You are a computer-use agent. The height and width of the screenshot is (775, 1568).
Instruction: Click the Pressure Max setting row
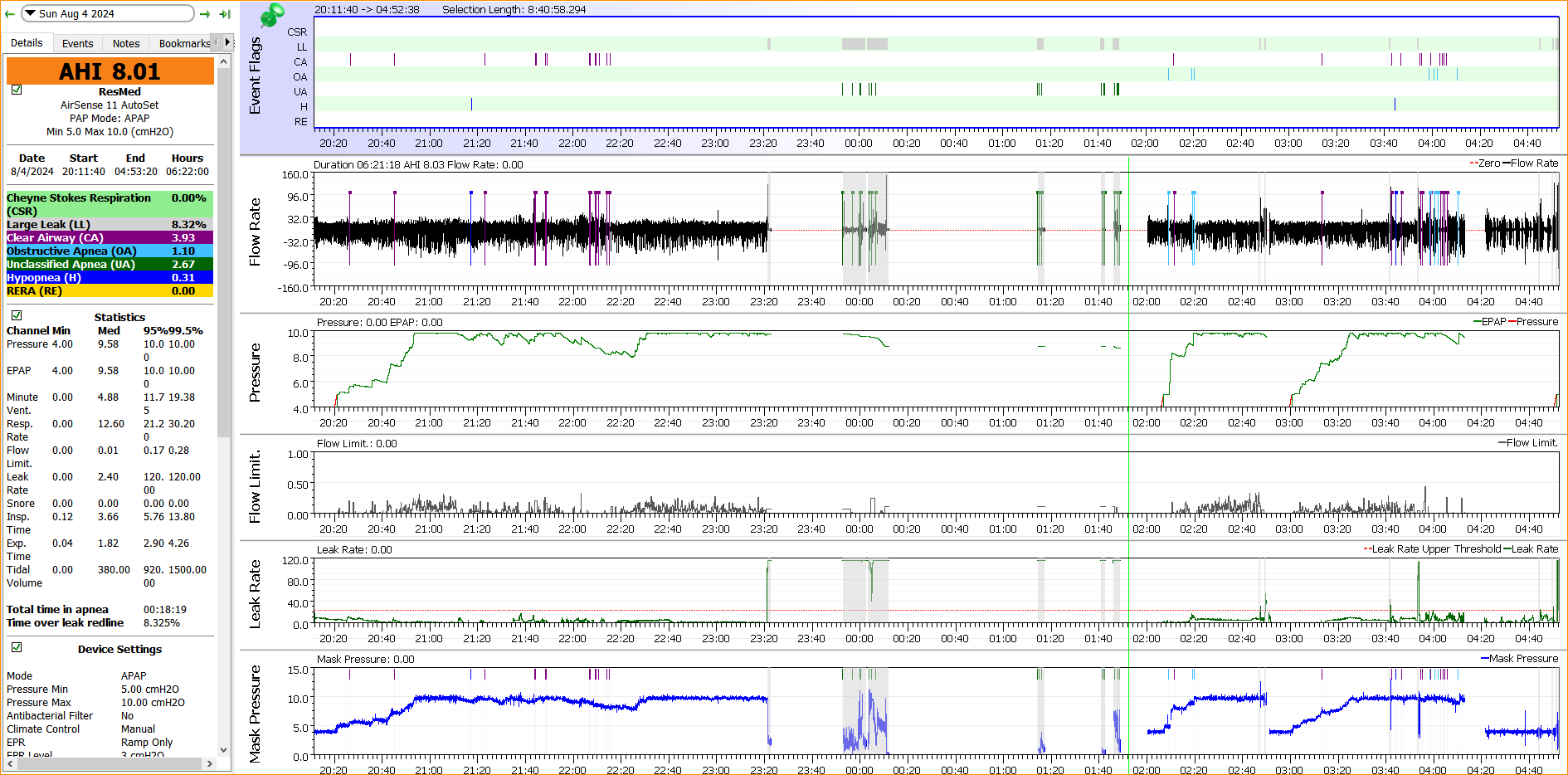point(110,702)
